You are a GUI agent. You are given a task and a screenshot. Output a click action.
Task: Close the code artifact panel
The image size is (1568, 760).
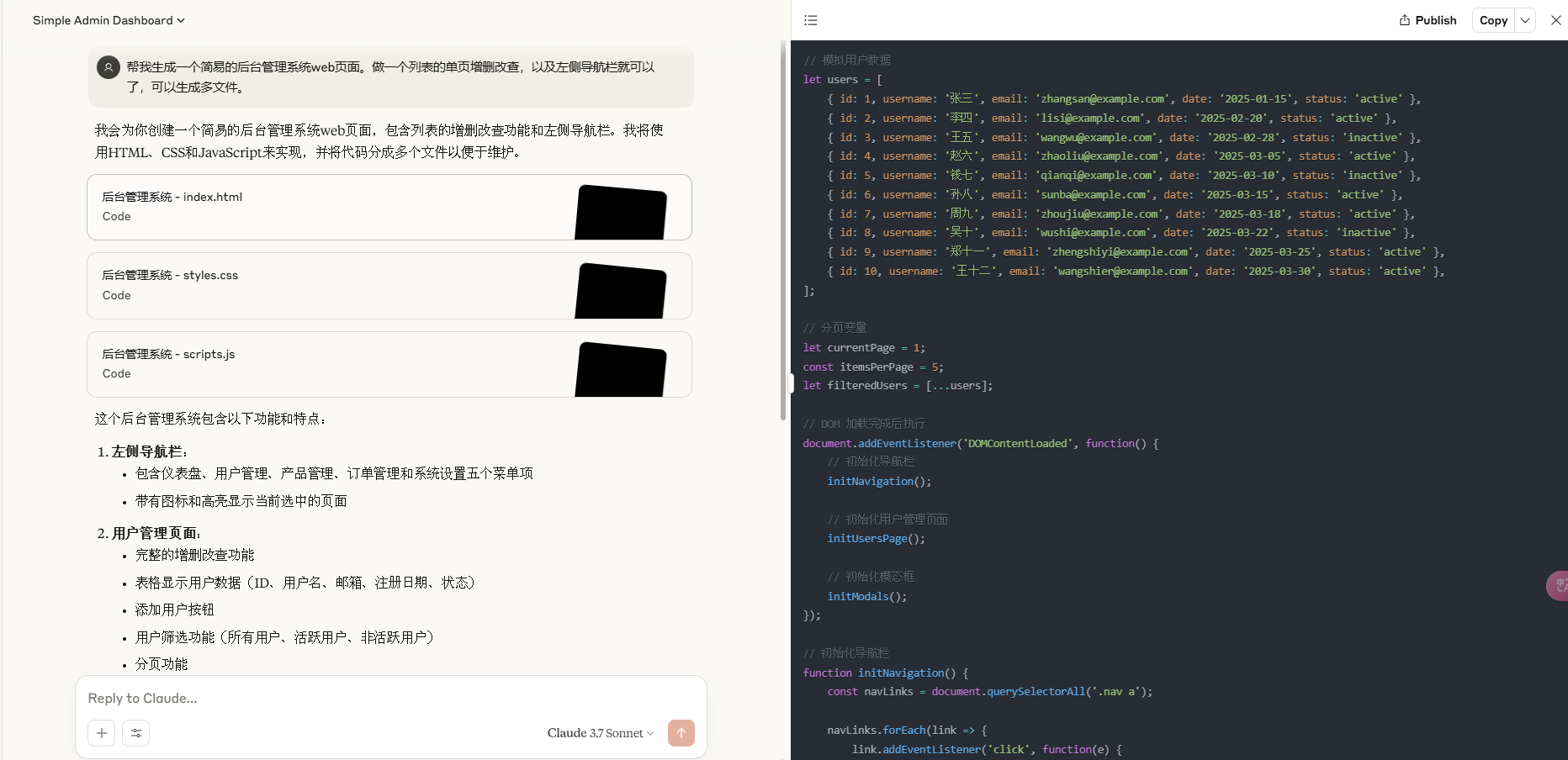pos(1555,20)
